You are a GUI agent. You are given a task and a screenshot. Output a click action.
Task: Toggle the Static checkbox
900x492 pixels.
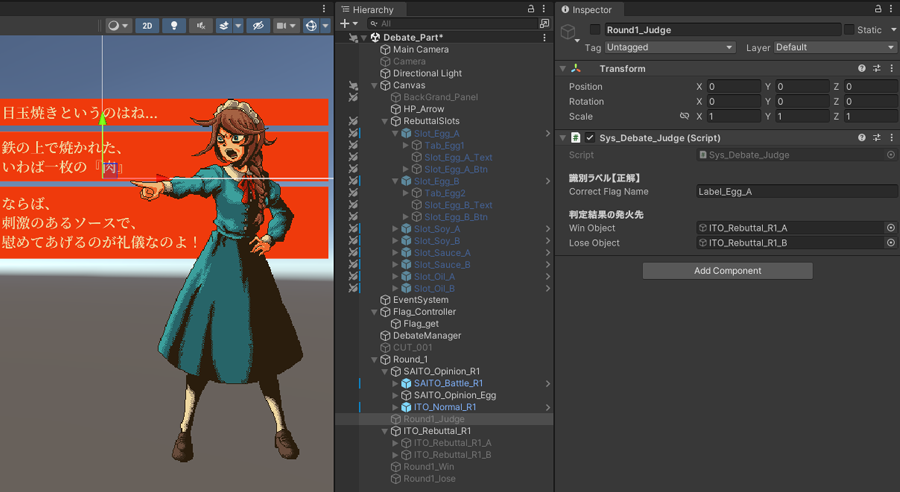coord(849,30)
